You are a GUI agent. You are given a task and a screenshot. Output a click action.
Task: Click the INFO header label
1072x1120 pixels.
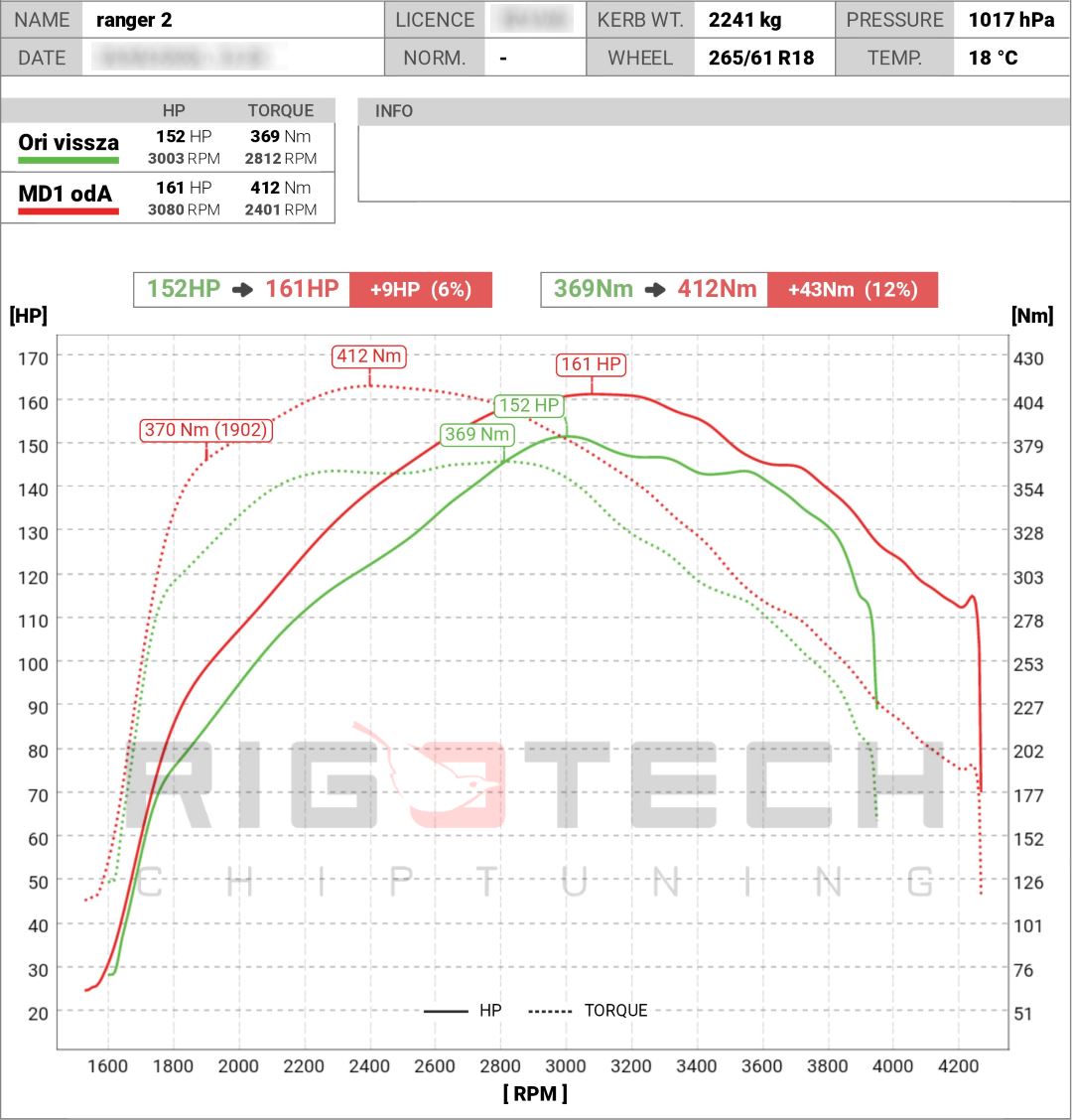[393, 111]
